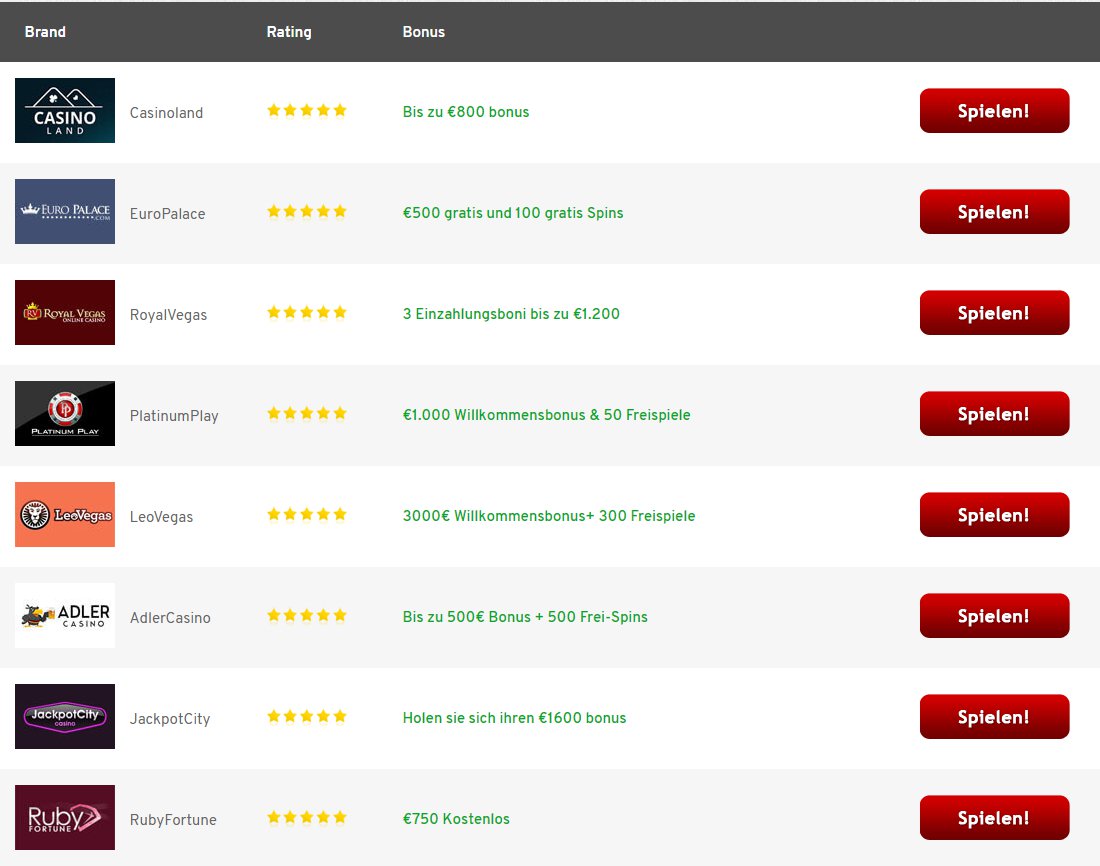The height and width of the screenshot is (866, 1100).
Task: Open the Platinum Play logo thumbnail
Action: (65, 413)
